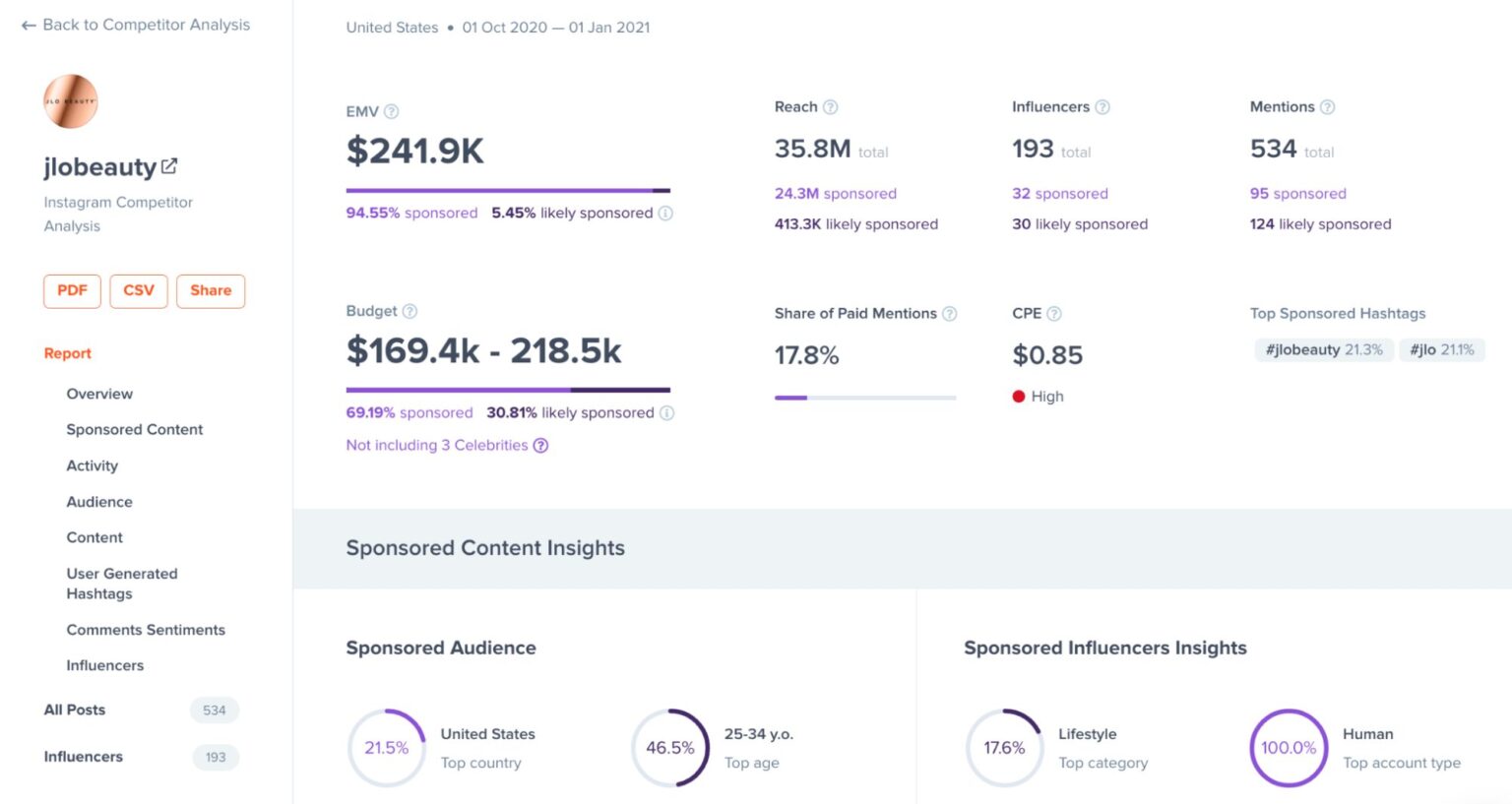
Task: Click the question mark after Not including 3 Celebrities
Action: [x=540, y=445]
